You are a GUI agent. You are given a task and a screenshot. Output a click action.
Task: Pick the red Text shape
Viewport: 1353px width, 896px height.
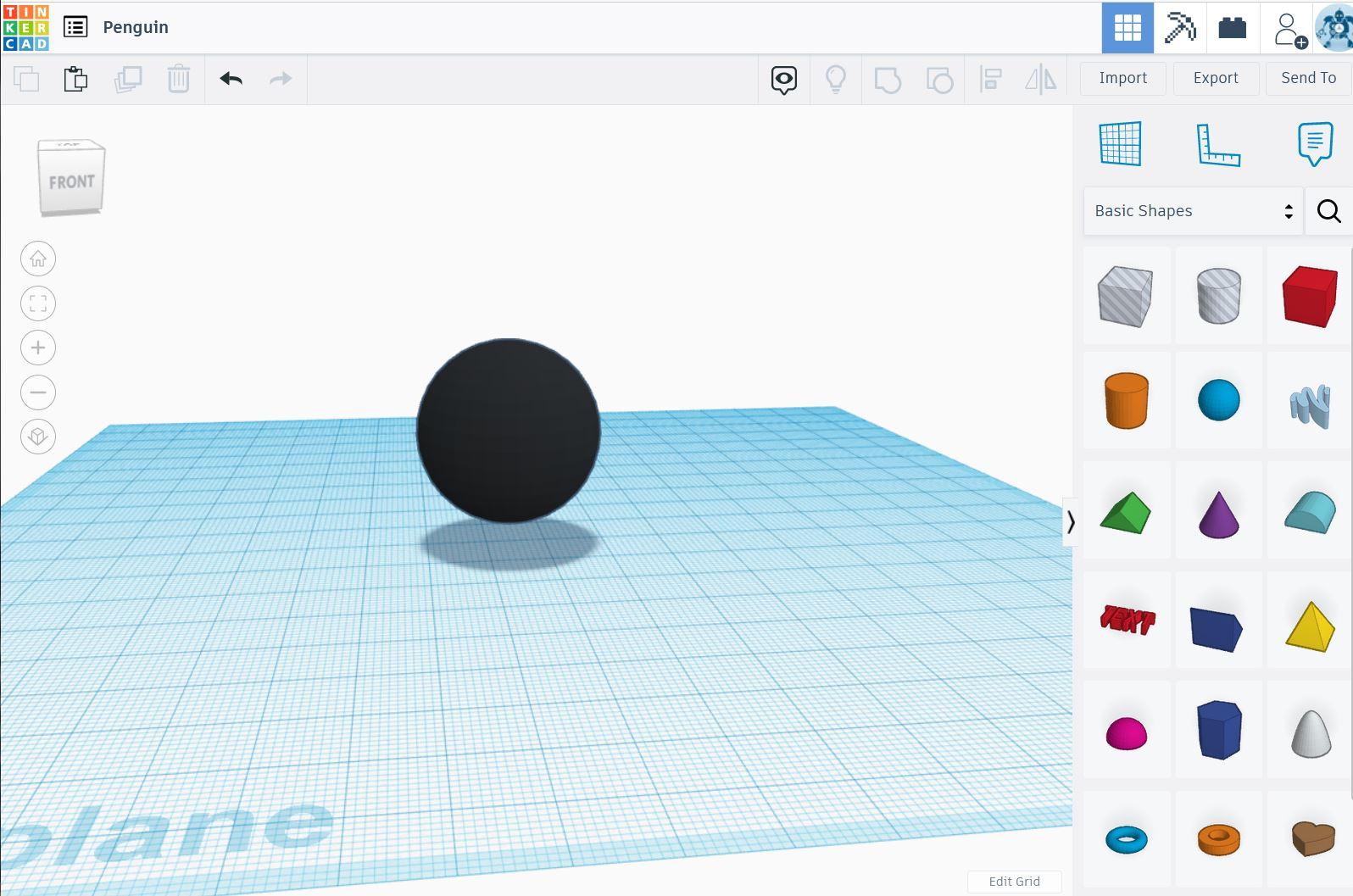tap(1127, 620)
